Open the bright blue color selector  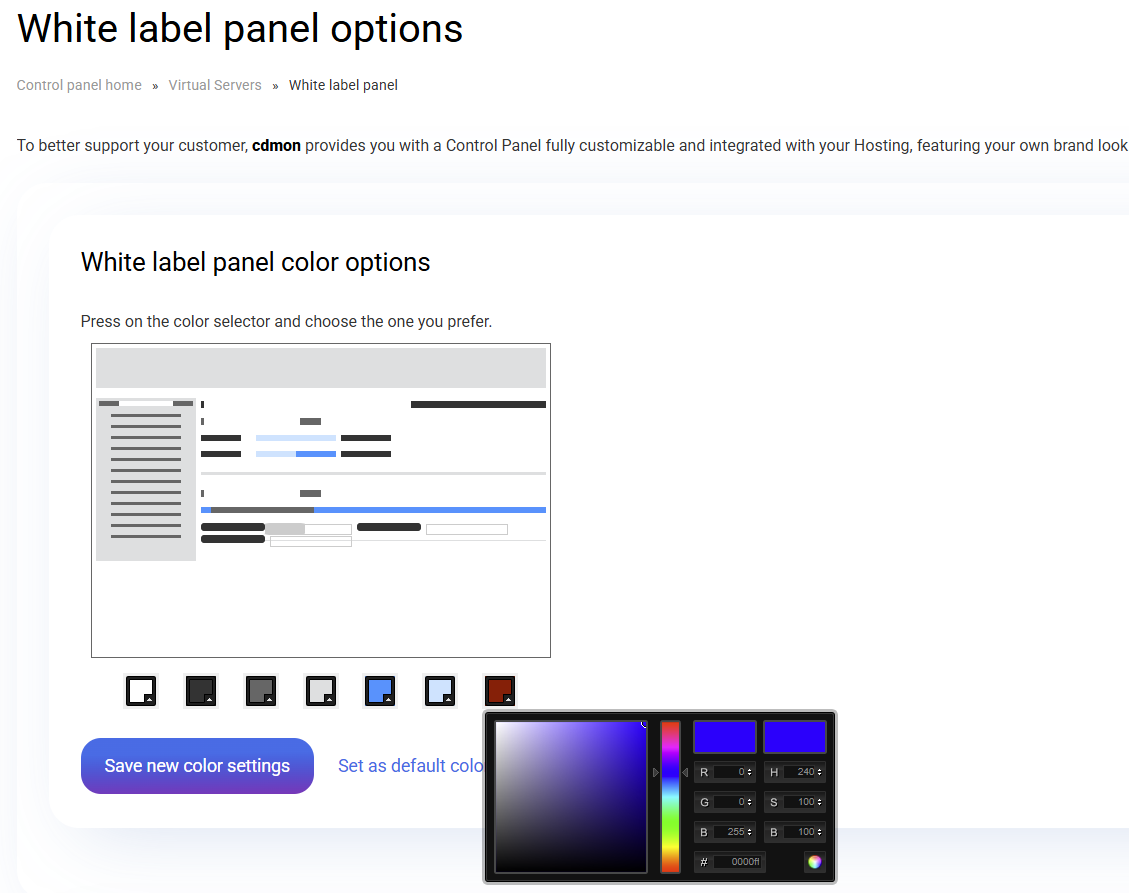[x=380, y=691]
